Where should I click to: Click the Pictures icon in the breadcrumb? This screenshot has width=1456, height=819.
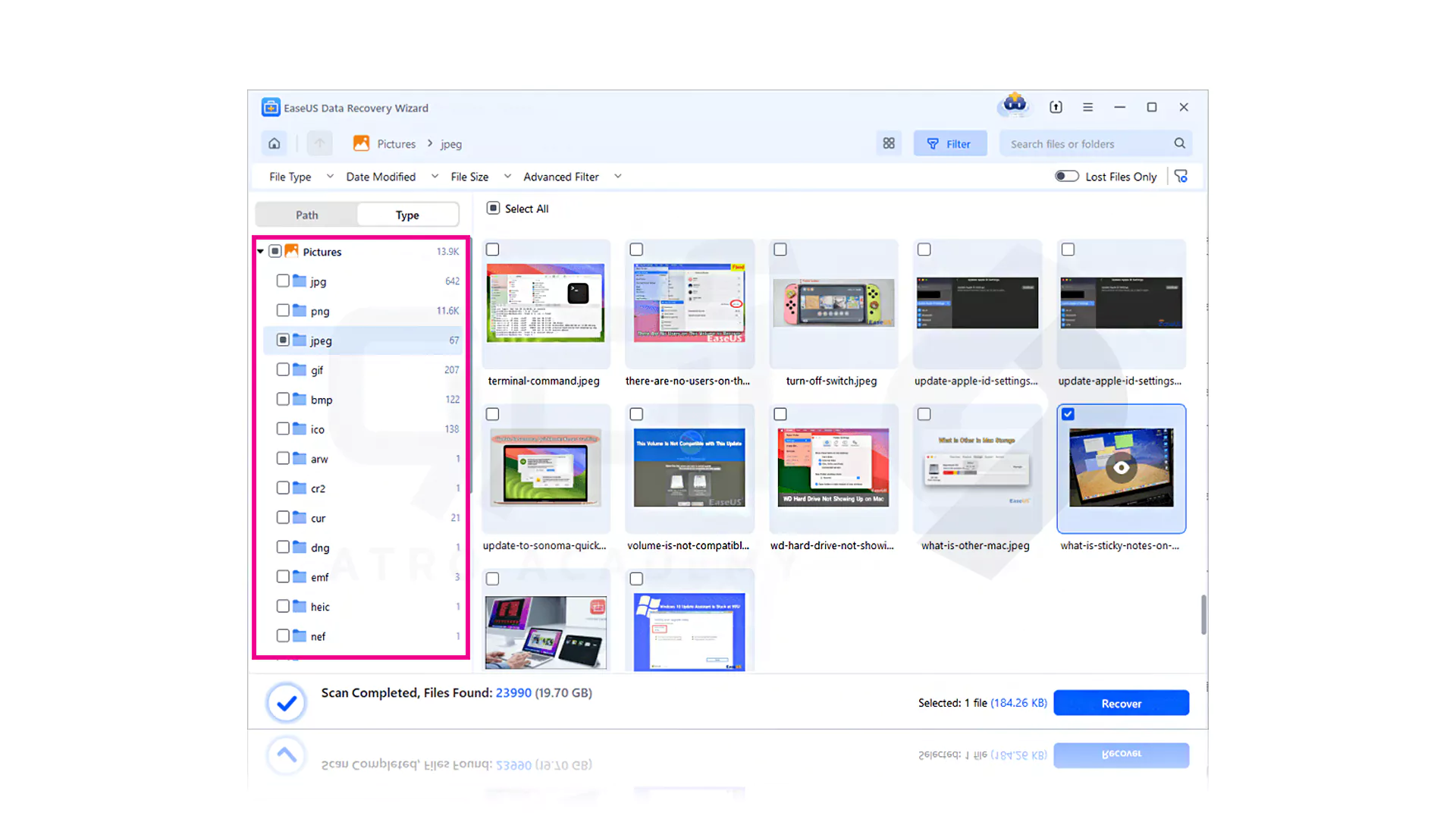click(x=361, y=143)
